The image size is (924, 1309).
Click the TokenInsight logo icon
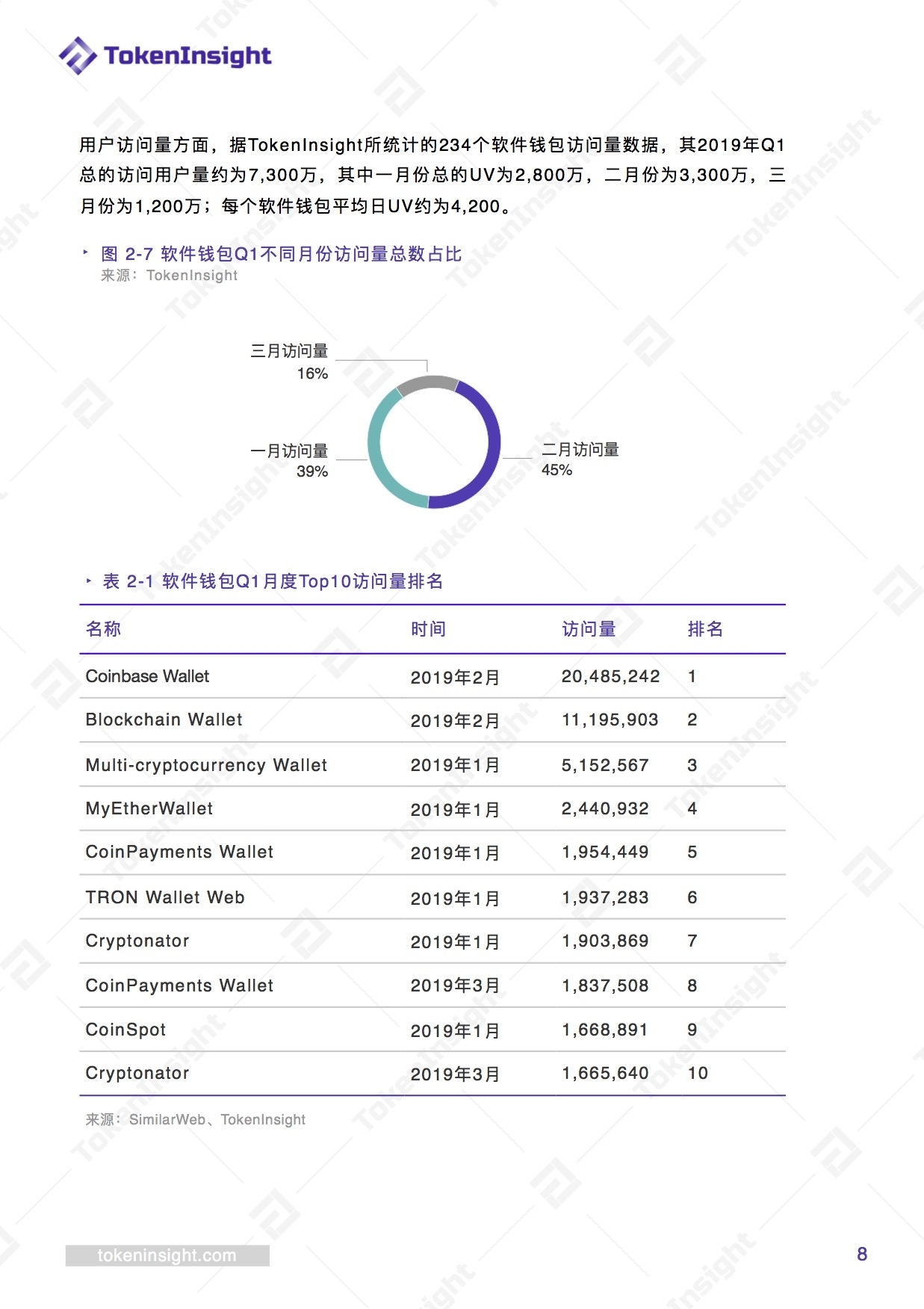point(78,55)
